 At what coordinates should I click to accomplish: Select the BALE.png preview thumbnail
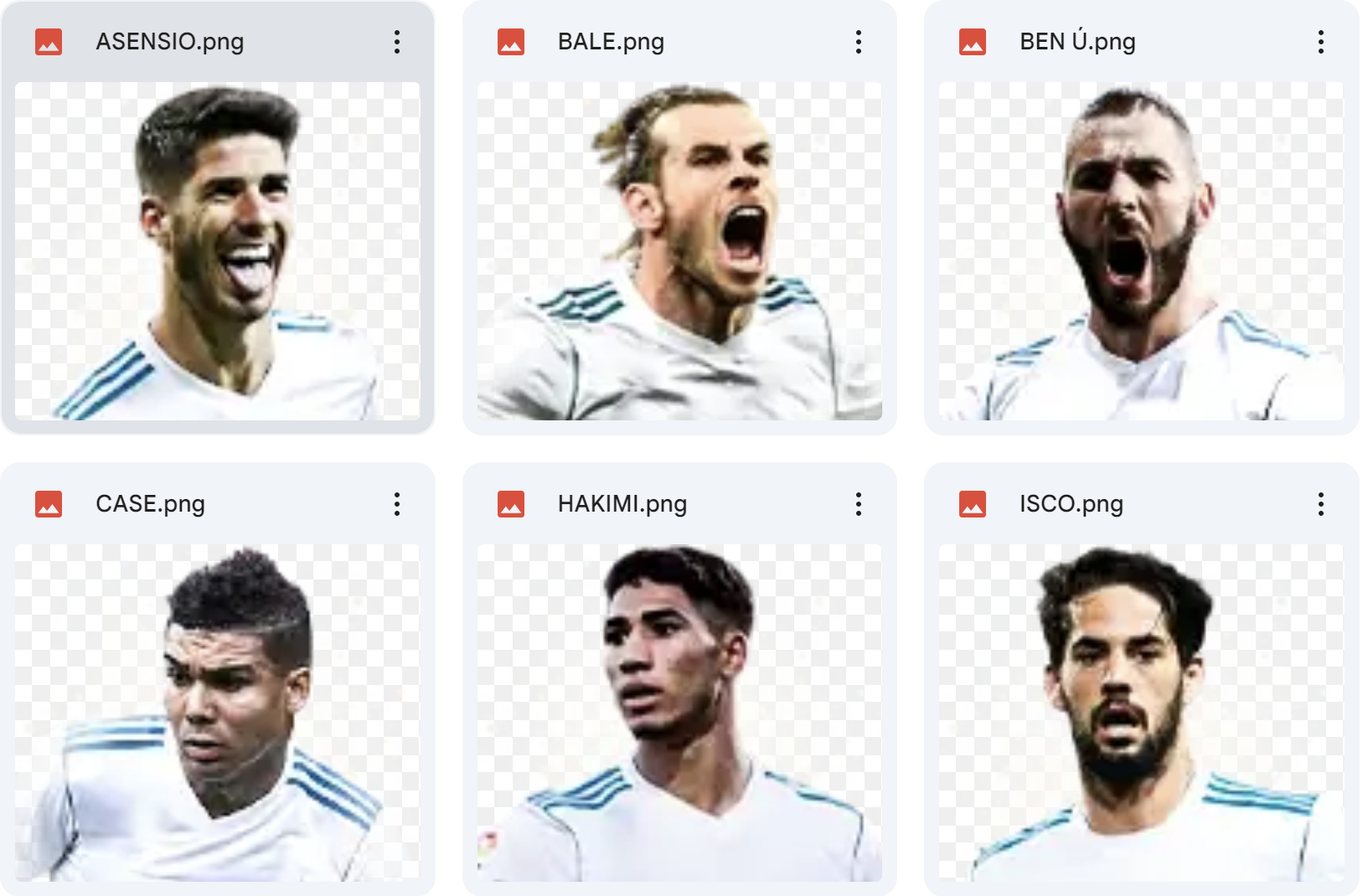pyautogui.click(x=679, y=251)
